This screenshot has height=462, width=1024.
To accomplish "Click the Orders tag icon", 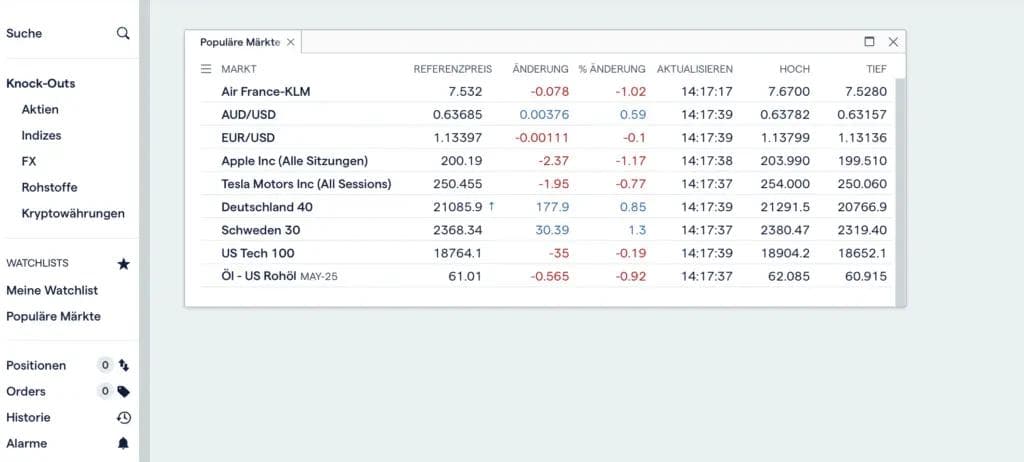I will (124, 392).
